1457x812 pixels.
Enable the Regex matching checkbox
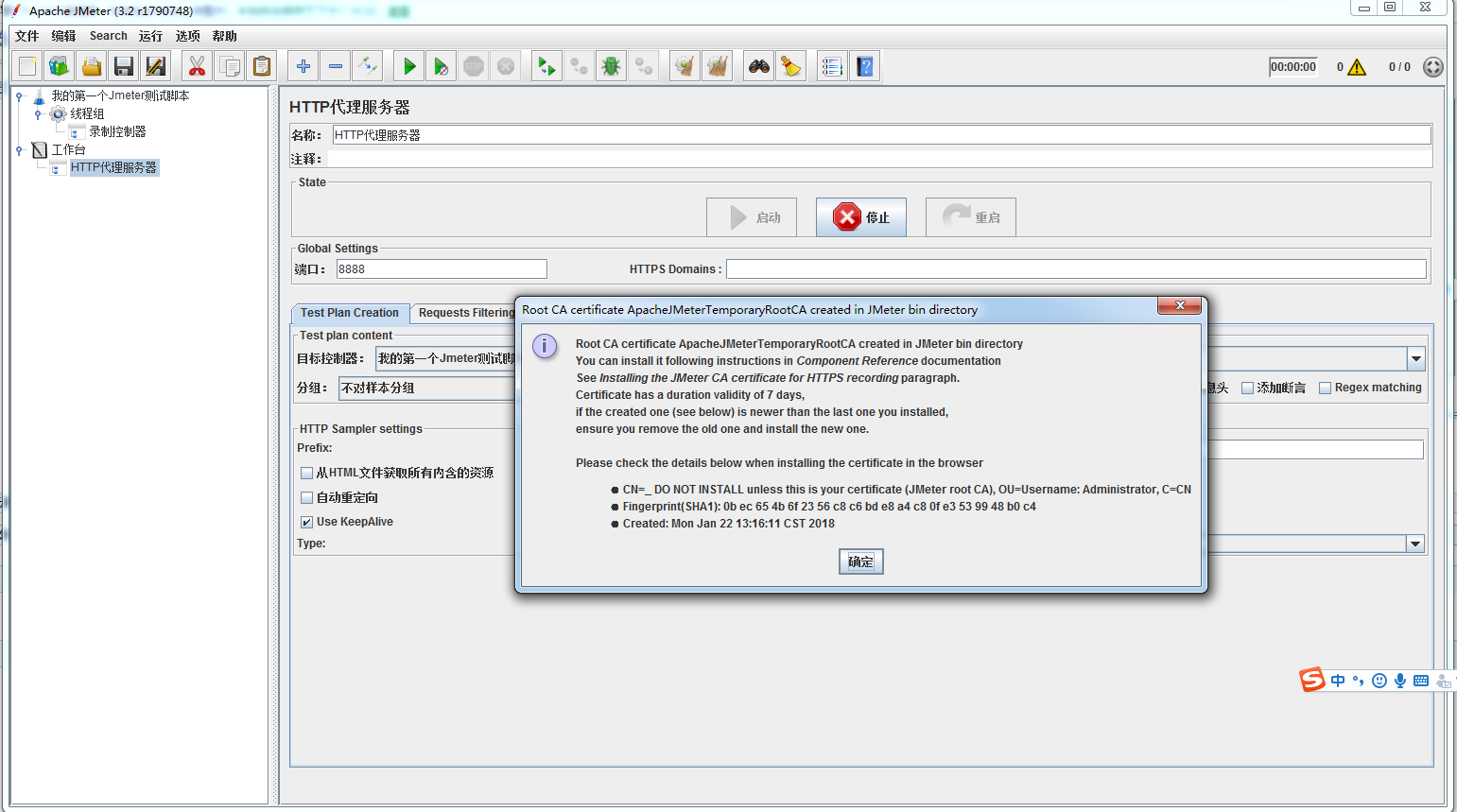(1325, 388)
